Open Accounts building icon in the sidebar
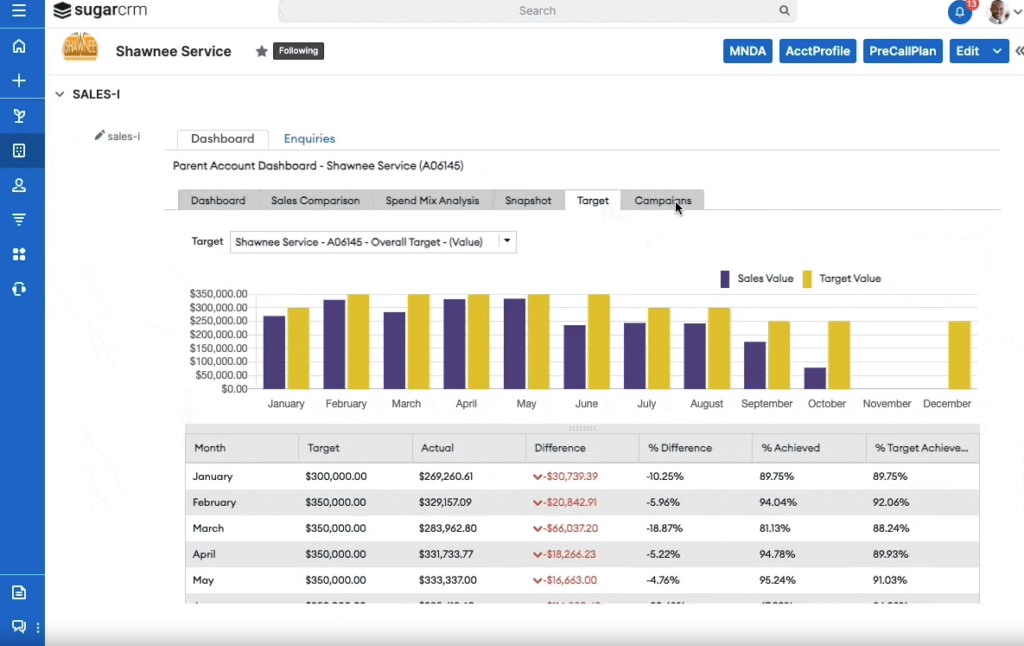 tap(19, 151)
